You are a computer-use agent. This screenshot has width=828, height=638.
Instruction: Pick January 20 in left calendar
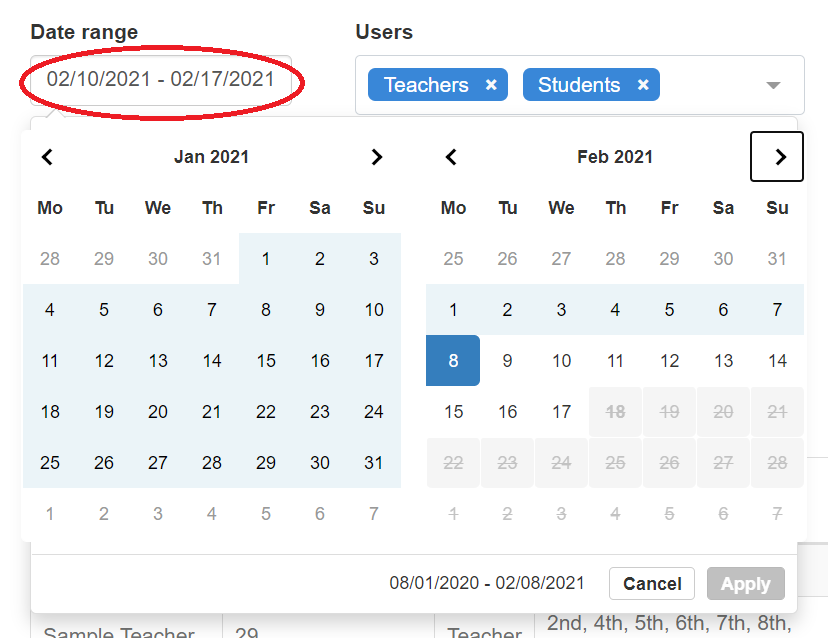pos(158,412)
